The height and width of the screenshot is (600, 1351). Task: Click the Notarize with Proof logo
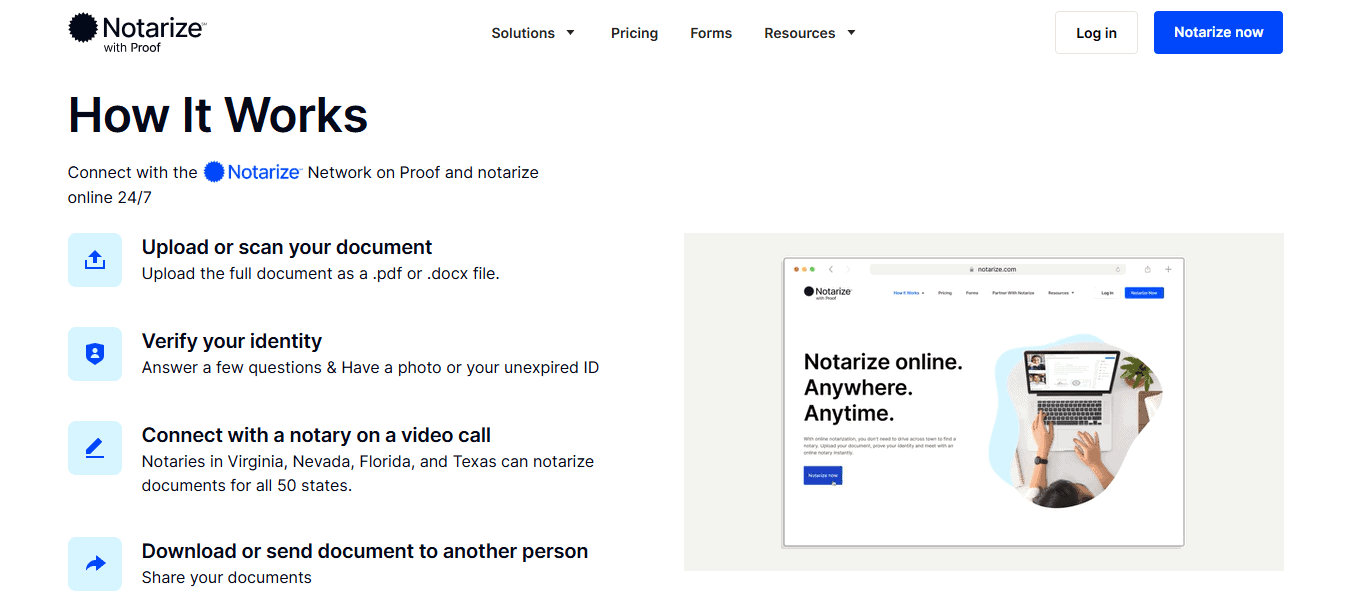click(136, 33)
